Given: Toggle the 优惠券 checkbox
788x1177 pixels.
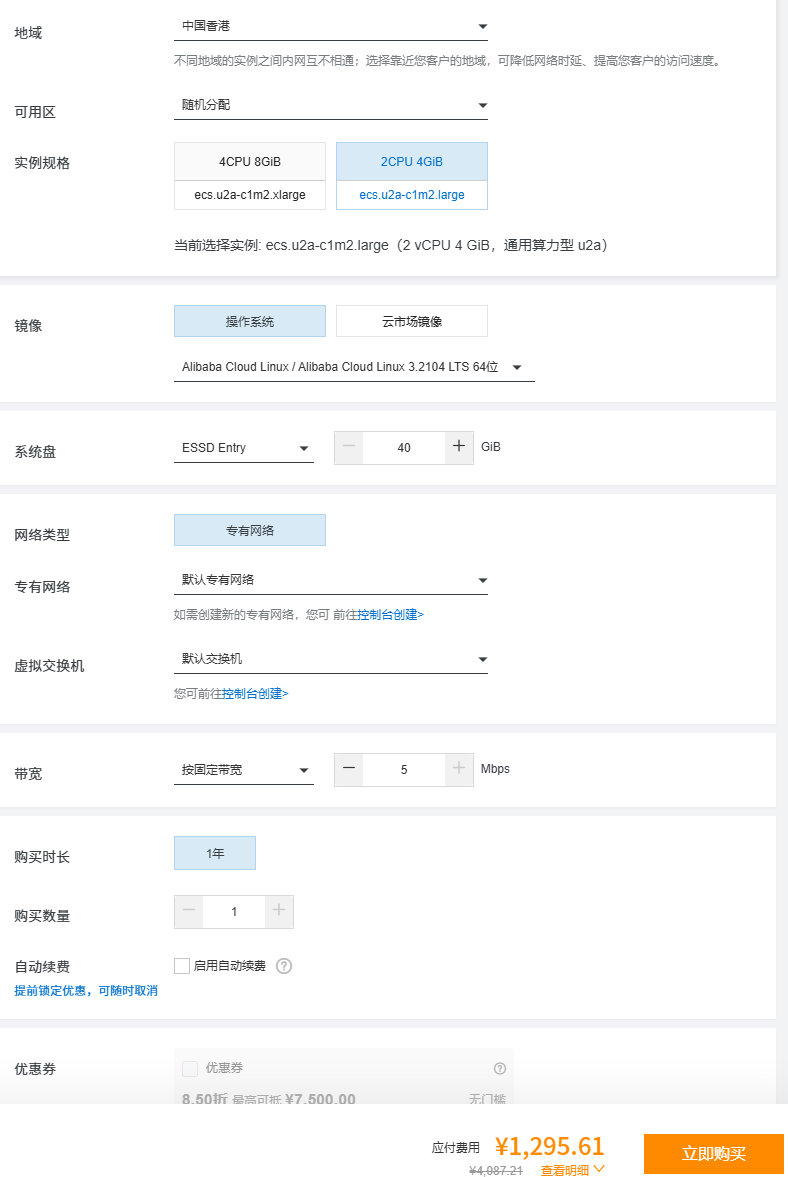Looking at the screenshot, I should click(190, 1069).
